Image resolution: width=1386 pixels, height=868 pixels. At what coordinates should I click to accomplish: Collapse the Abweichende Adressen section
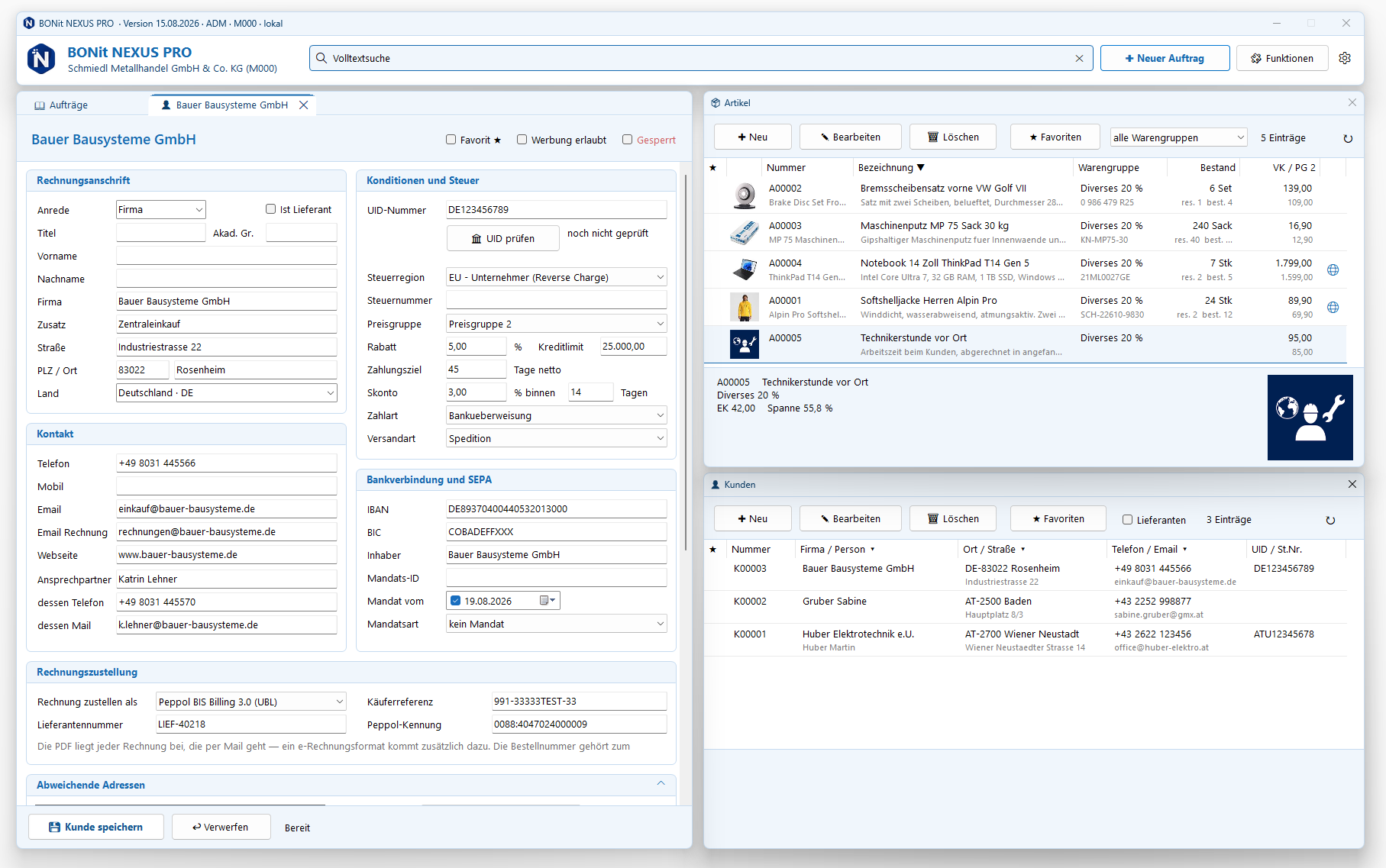pos(661,784)
